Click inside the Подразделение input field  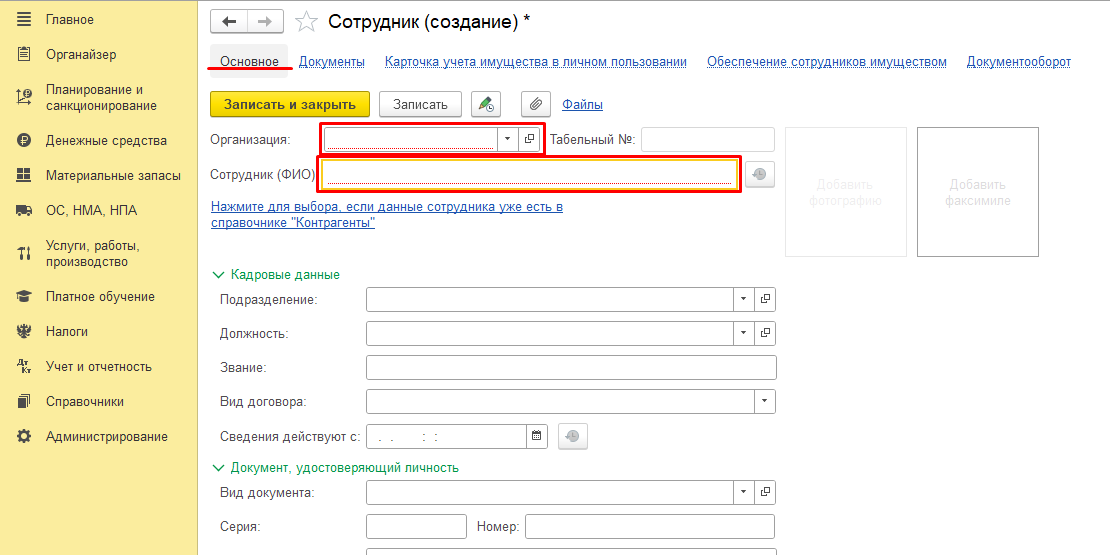tap(550, 299)
